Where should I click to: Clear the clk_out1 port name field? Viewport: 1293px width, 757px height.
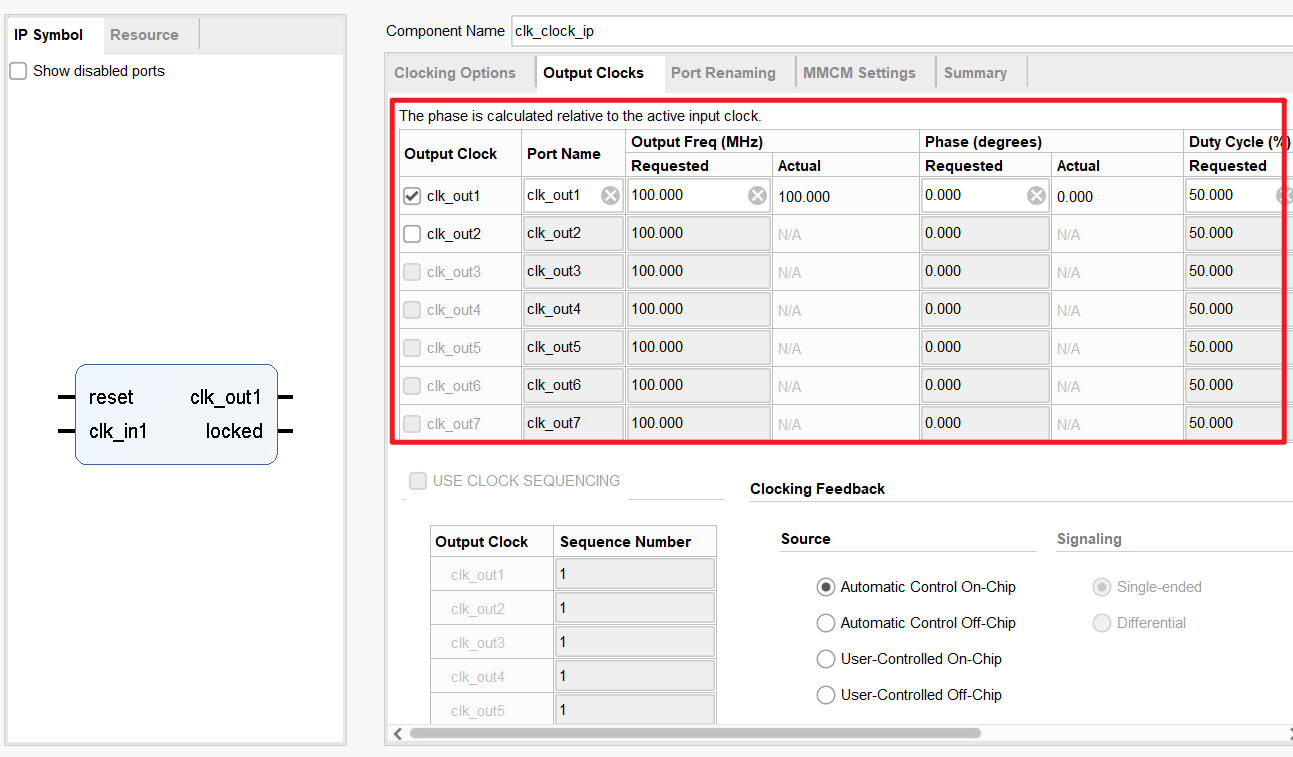[x=610, y=196]
